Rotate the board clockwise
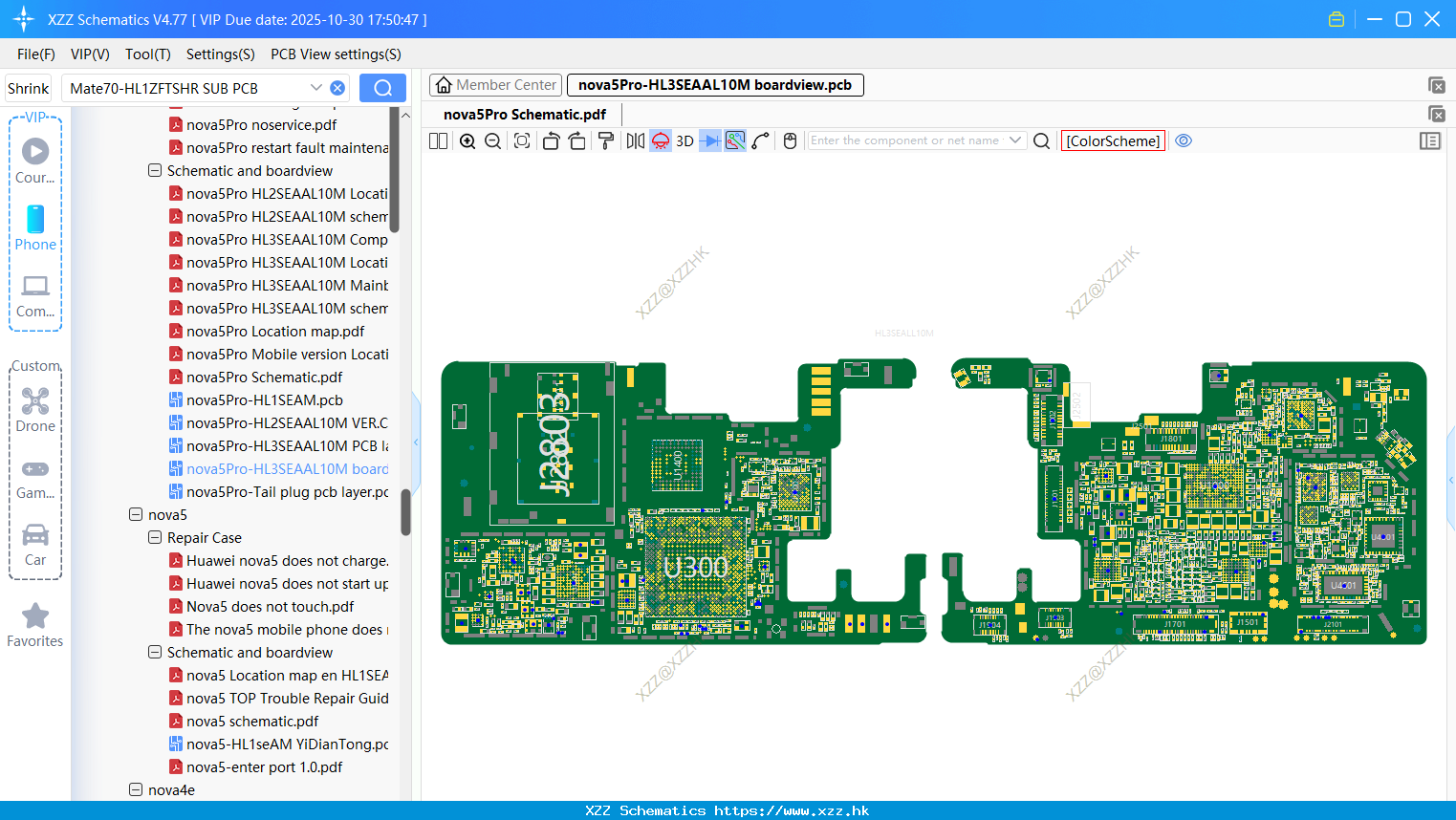 tap(576, 140)
